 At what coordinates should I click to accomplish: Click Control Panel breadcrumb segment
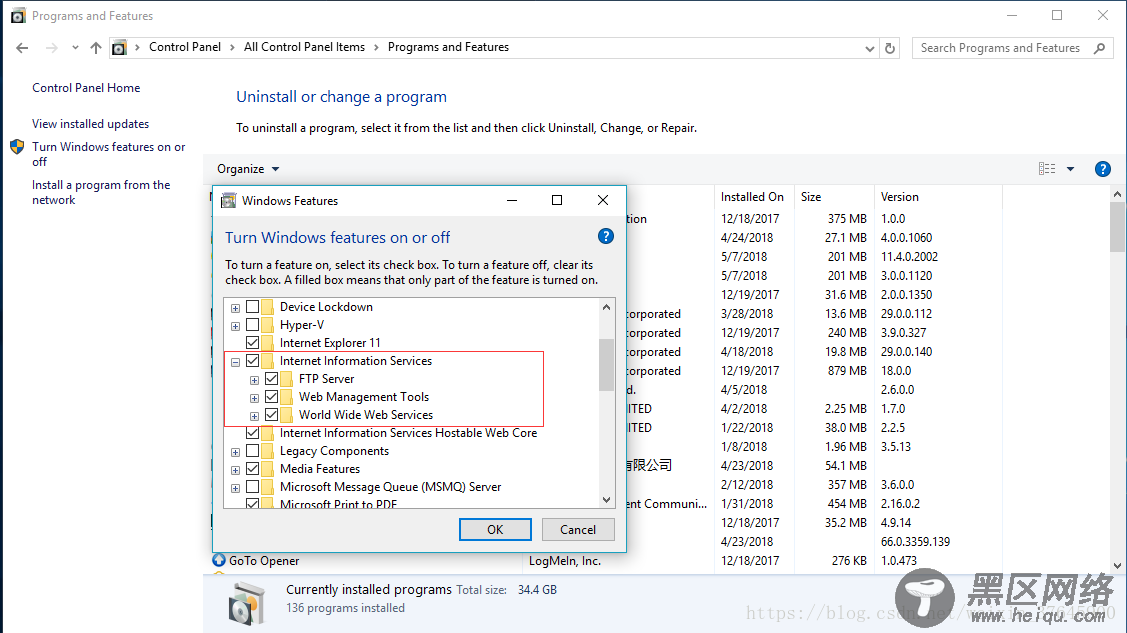tap(185, 47)
